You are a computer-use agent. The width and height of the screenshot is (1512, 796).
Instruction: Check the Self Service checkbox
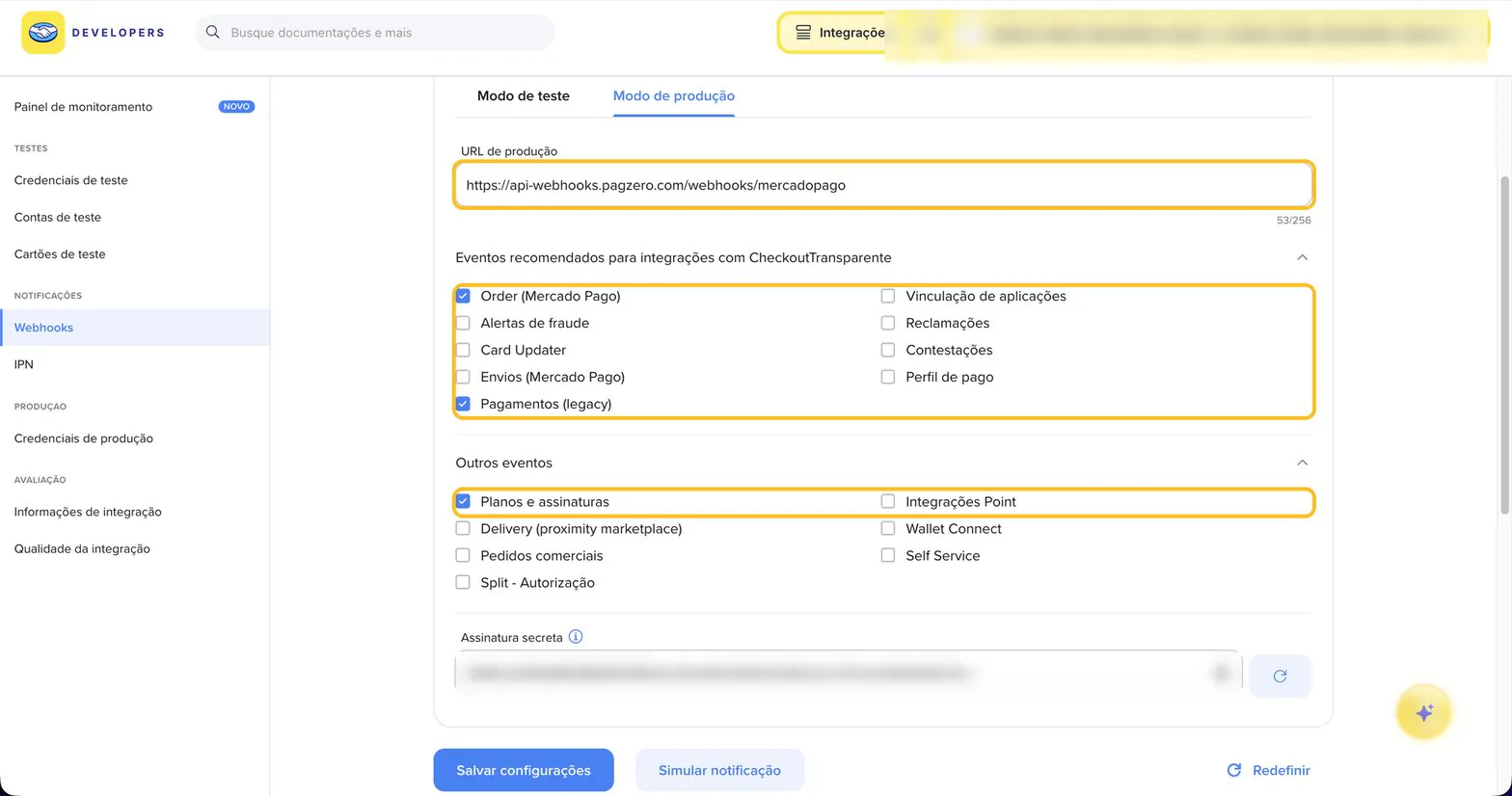[888, 555]
